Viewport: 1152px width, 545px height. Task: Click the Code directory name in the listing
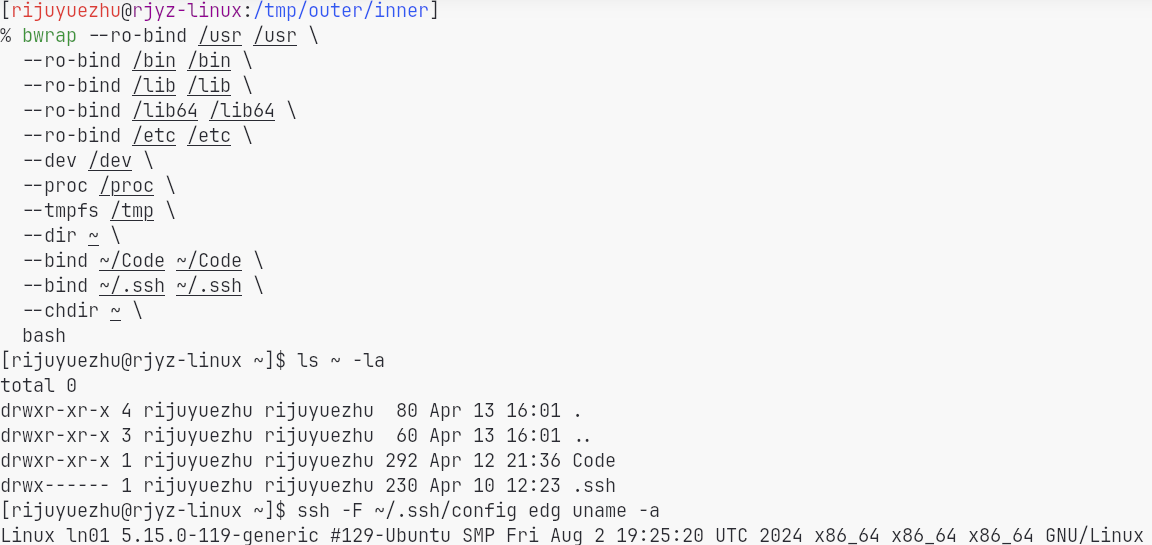pos(594,461)
